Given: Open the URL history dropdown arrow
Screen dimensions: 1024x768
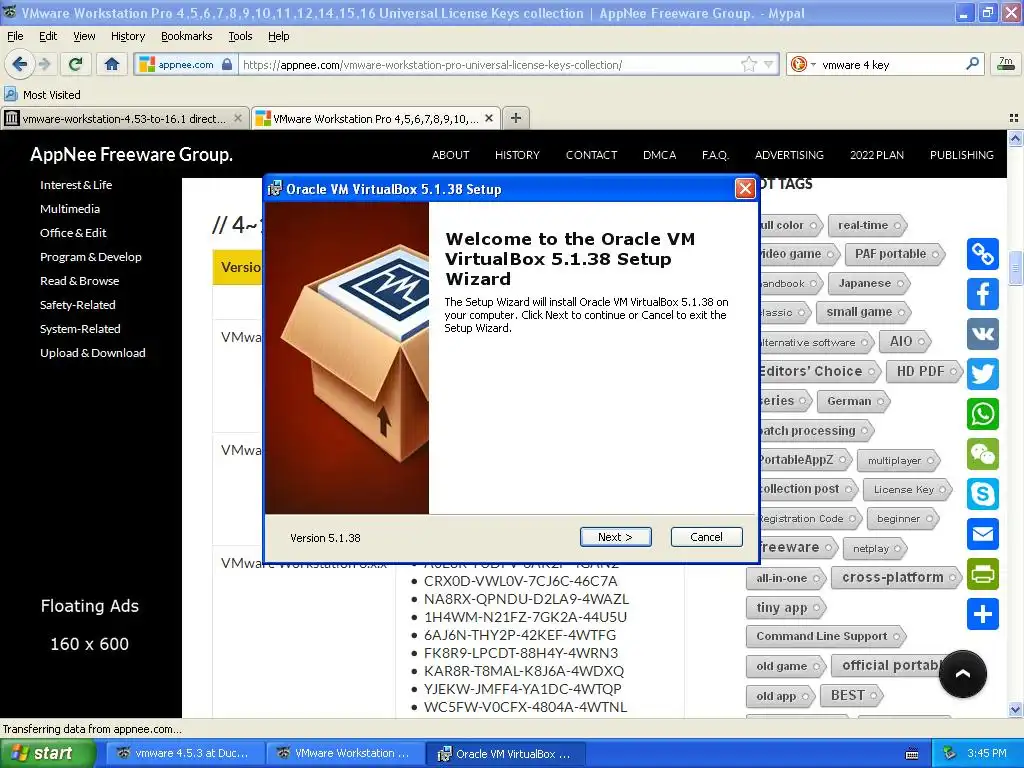Looking at the screenshot, I should [x=769, y=64].
